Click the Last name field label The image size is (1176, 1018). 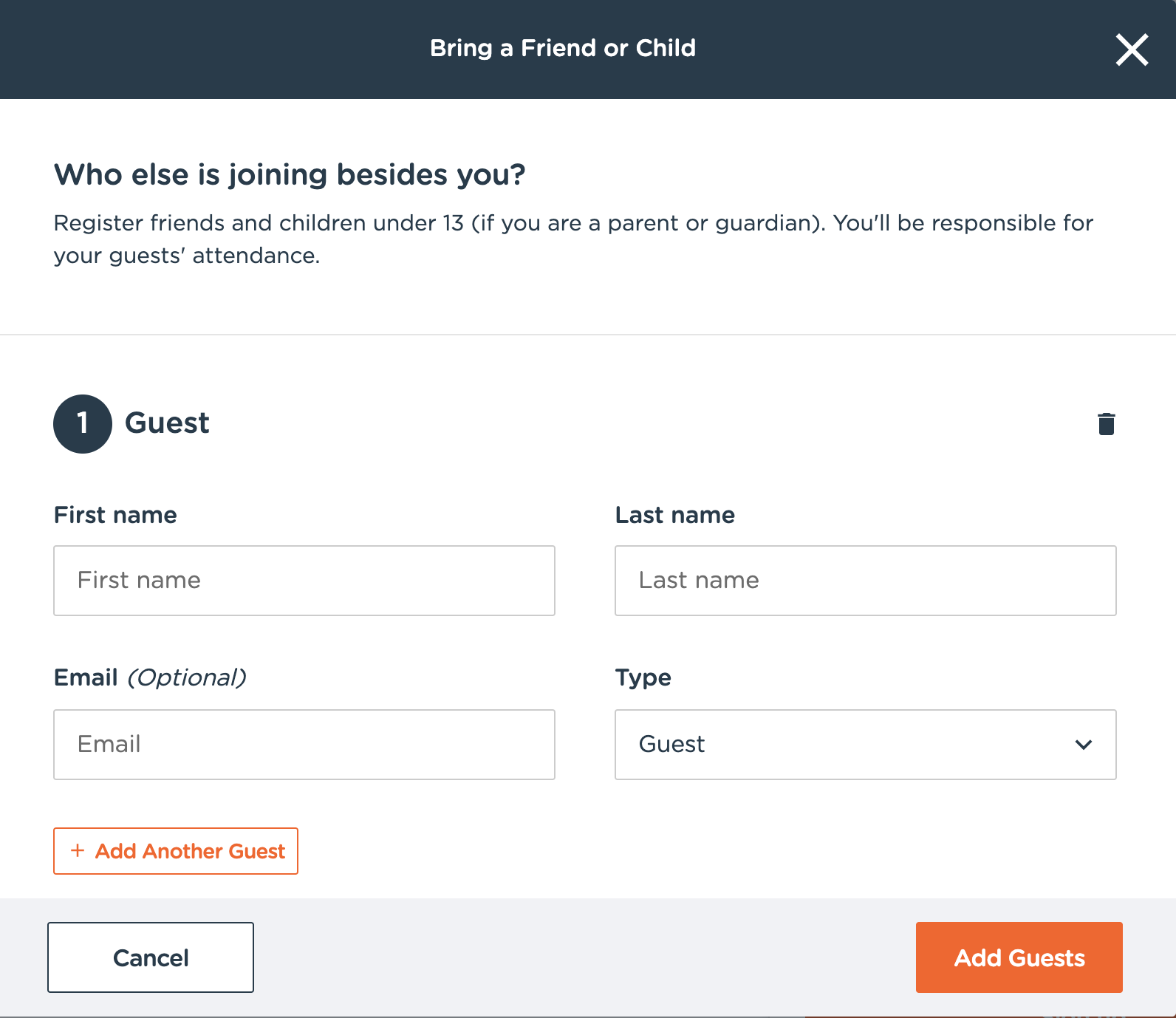point(674,515)
